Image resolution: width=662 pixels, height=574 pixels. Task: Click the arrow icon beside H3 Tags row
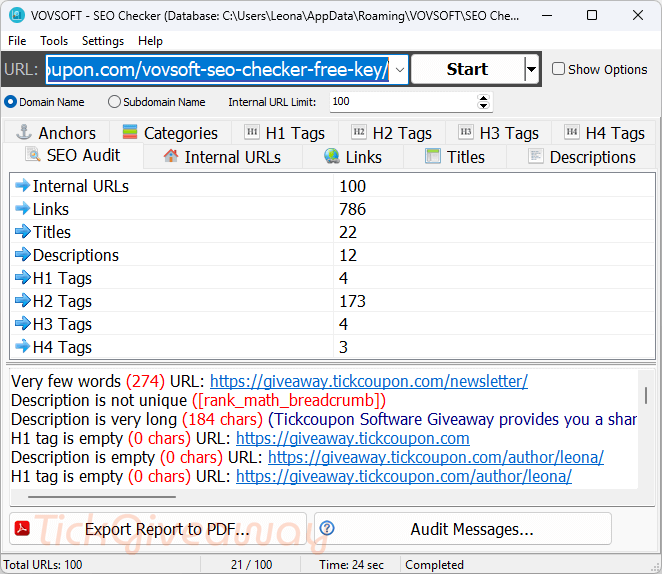(22, 323)
